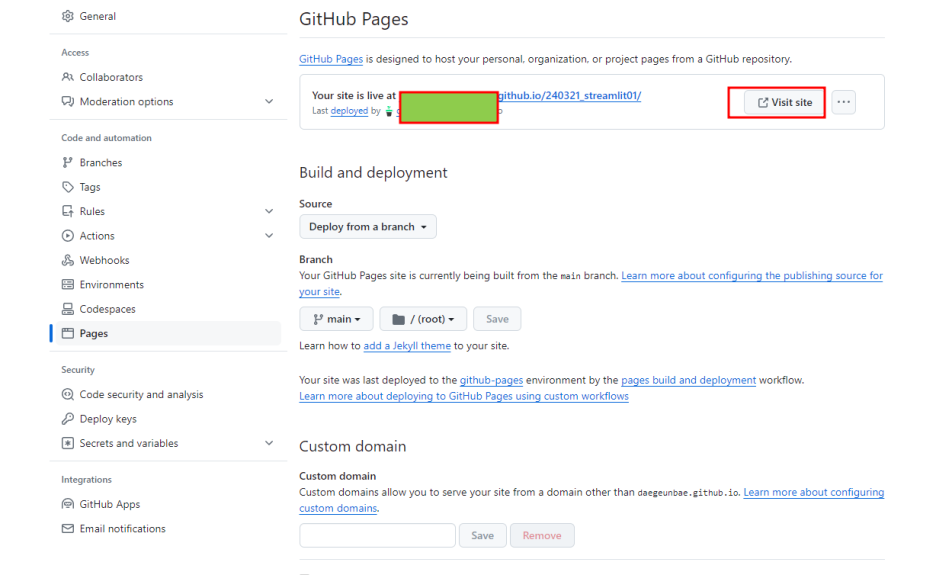
Task: Open Email notifications settings
Action: click(122, 529)
